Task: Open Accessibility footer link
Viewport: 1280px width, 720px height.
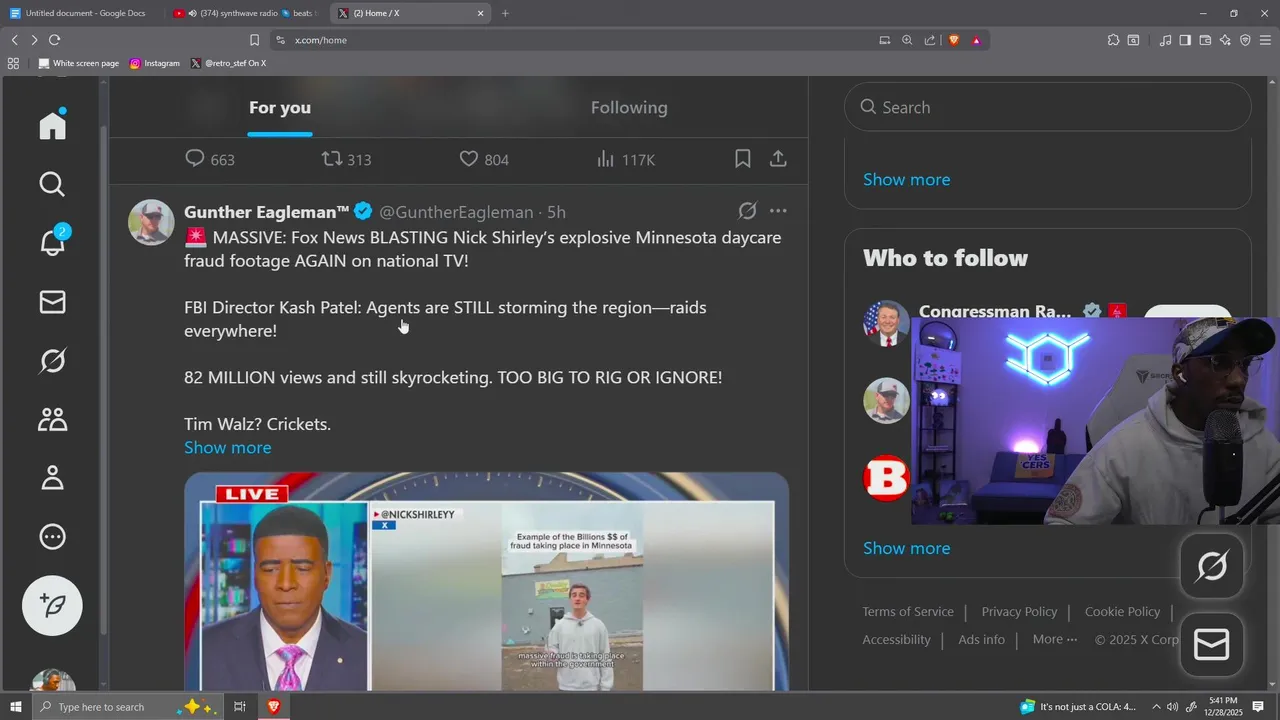Action: (896, 639)
